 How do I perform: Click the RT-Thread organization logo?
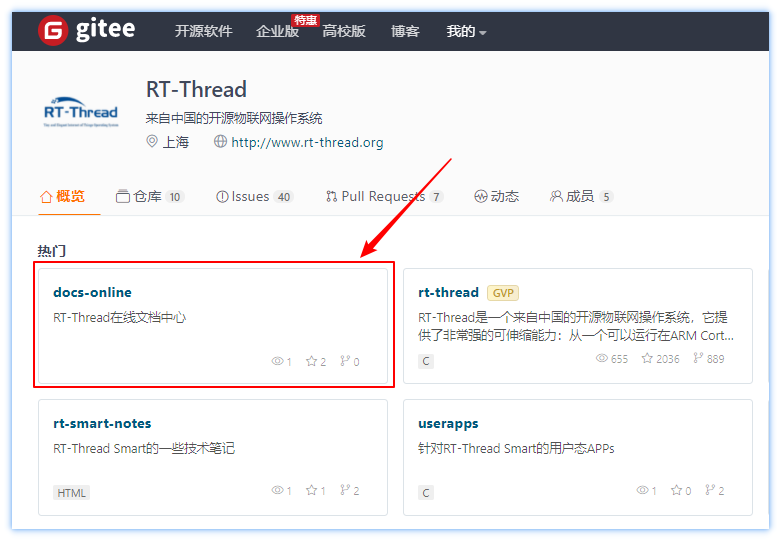[x=81, y=112]
